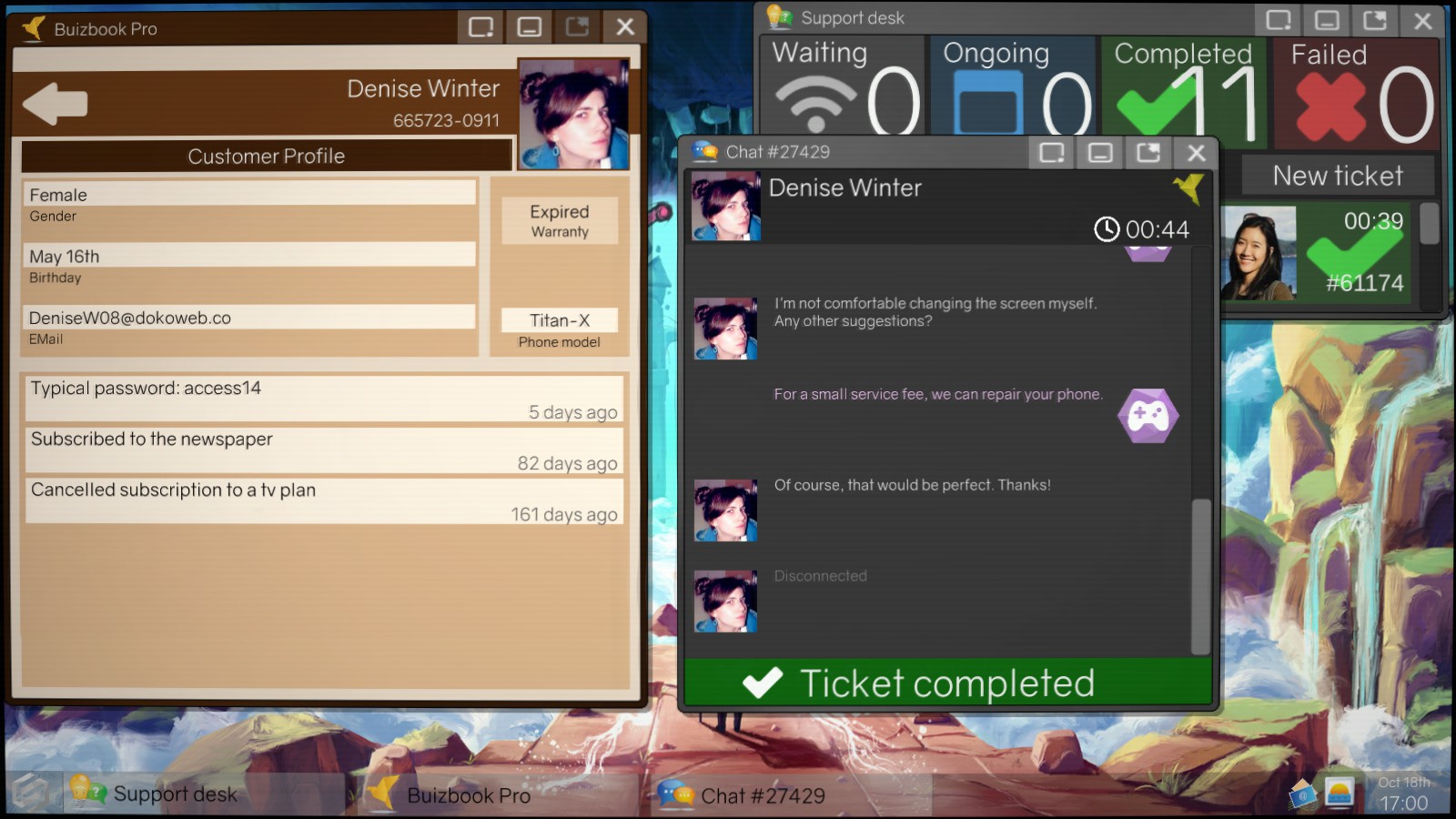1456x819 pixels.
Task: Click the Expired Warranty status box
Action: click(x=560, y=220)
